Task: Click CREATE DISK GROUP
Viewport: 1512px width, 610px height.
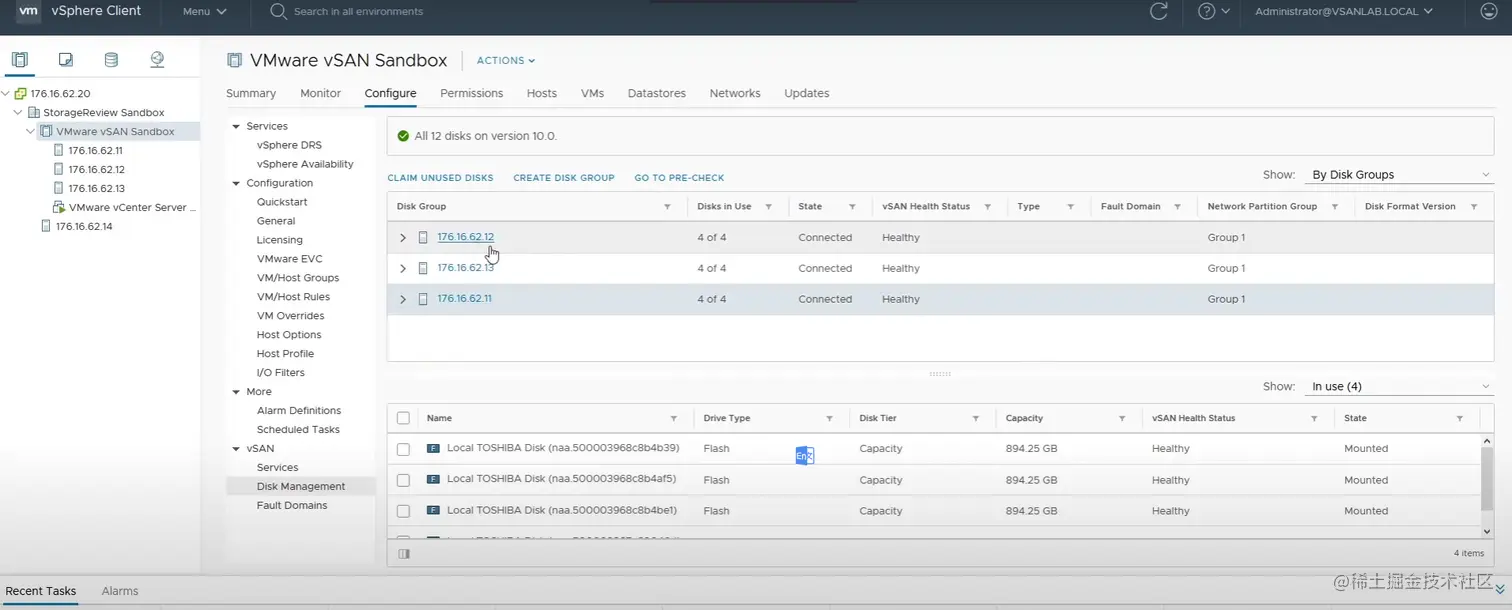Action: click(x=564, y=178)
